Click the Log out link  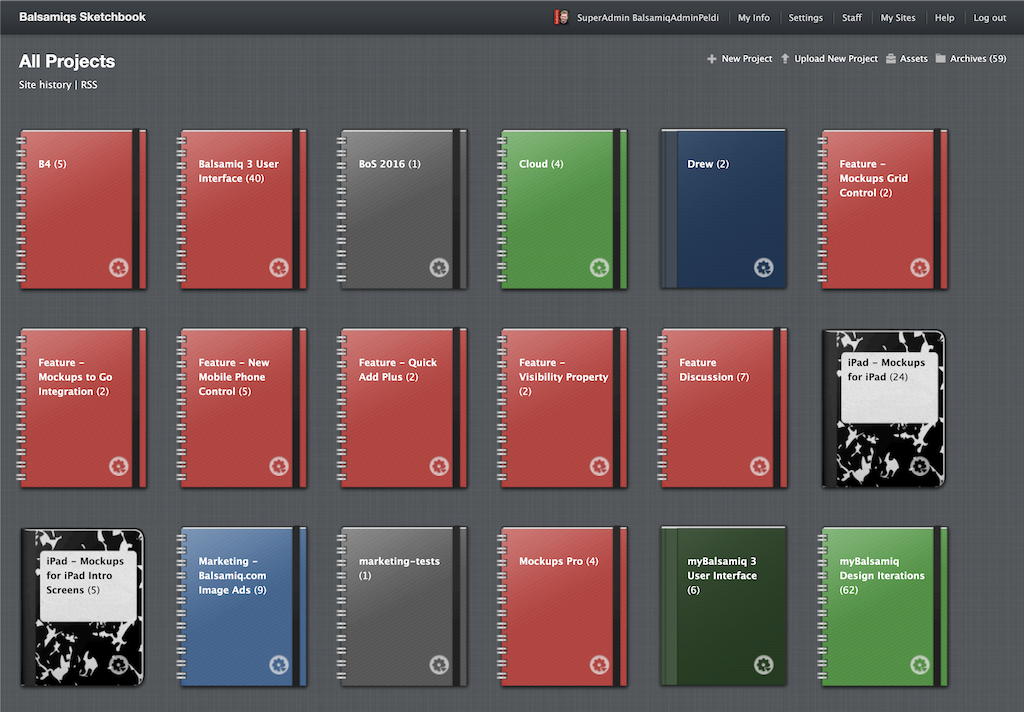click(990, 18)
